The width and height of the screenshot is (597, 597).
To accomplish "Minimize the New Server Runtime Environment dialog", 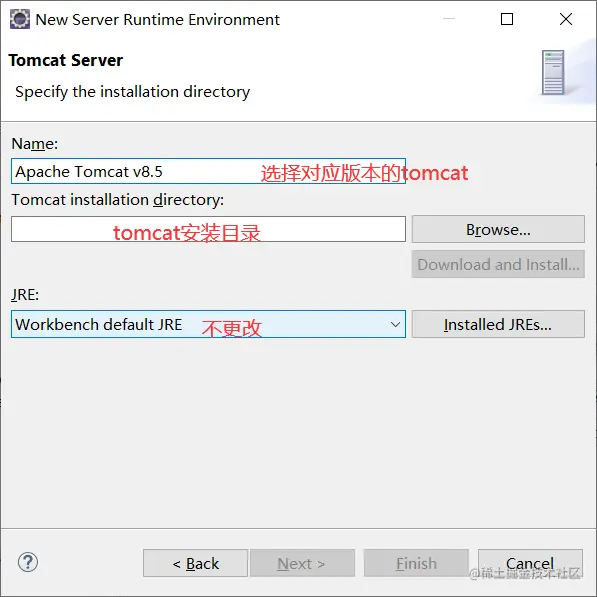I will click(x=449, y=19).
